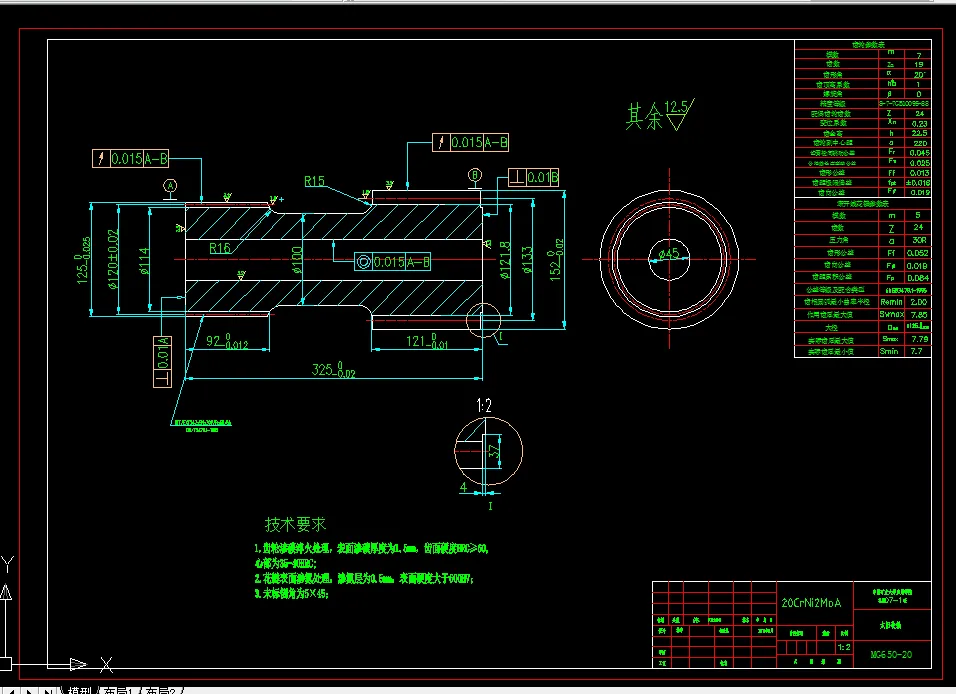Click the UCS X axis arrow icon
This screenshot has height=694, width=956.
coord(78,664)
